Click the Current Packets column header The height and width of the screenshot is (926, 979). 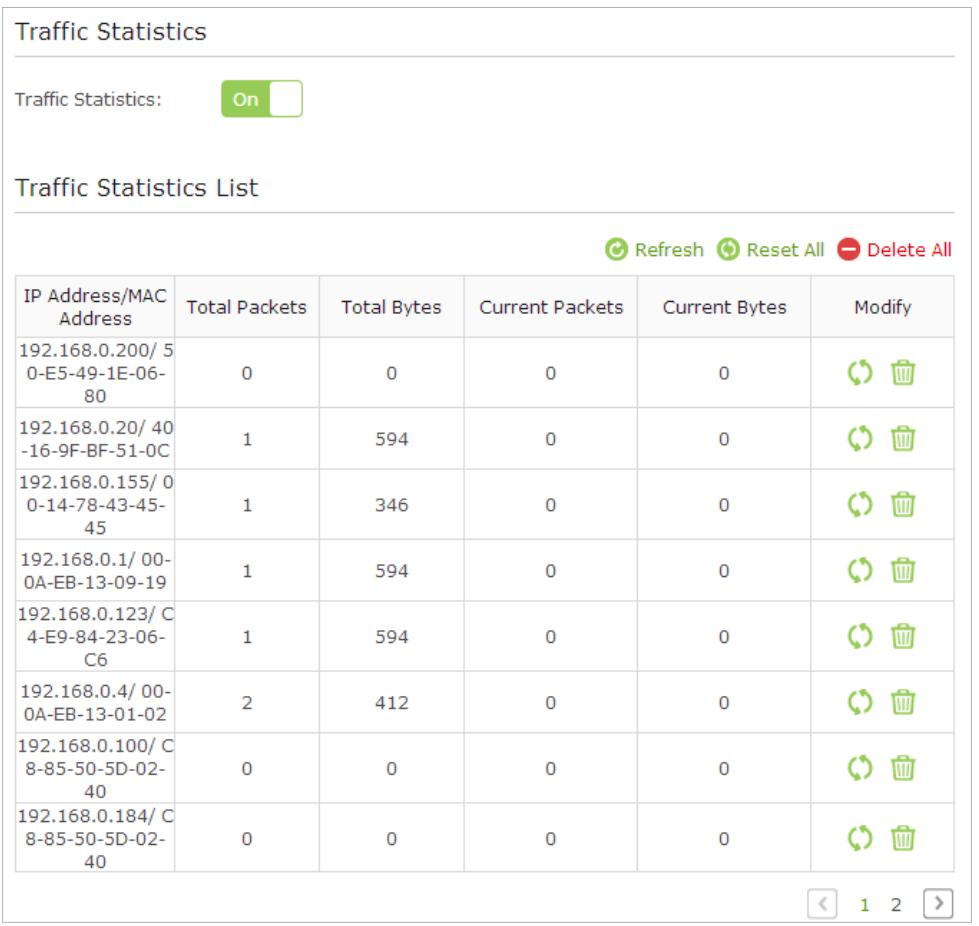(551, 307)
